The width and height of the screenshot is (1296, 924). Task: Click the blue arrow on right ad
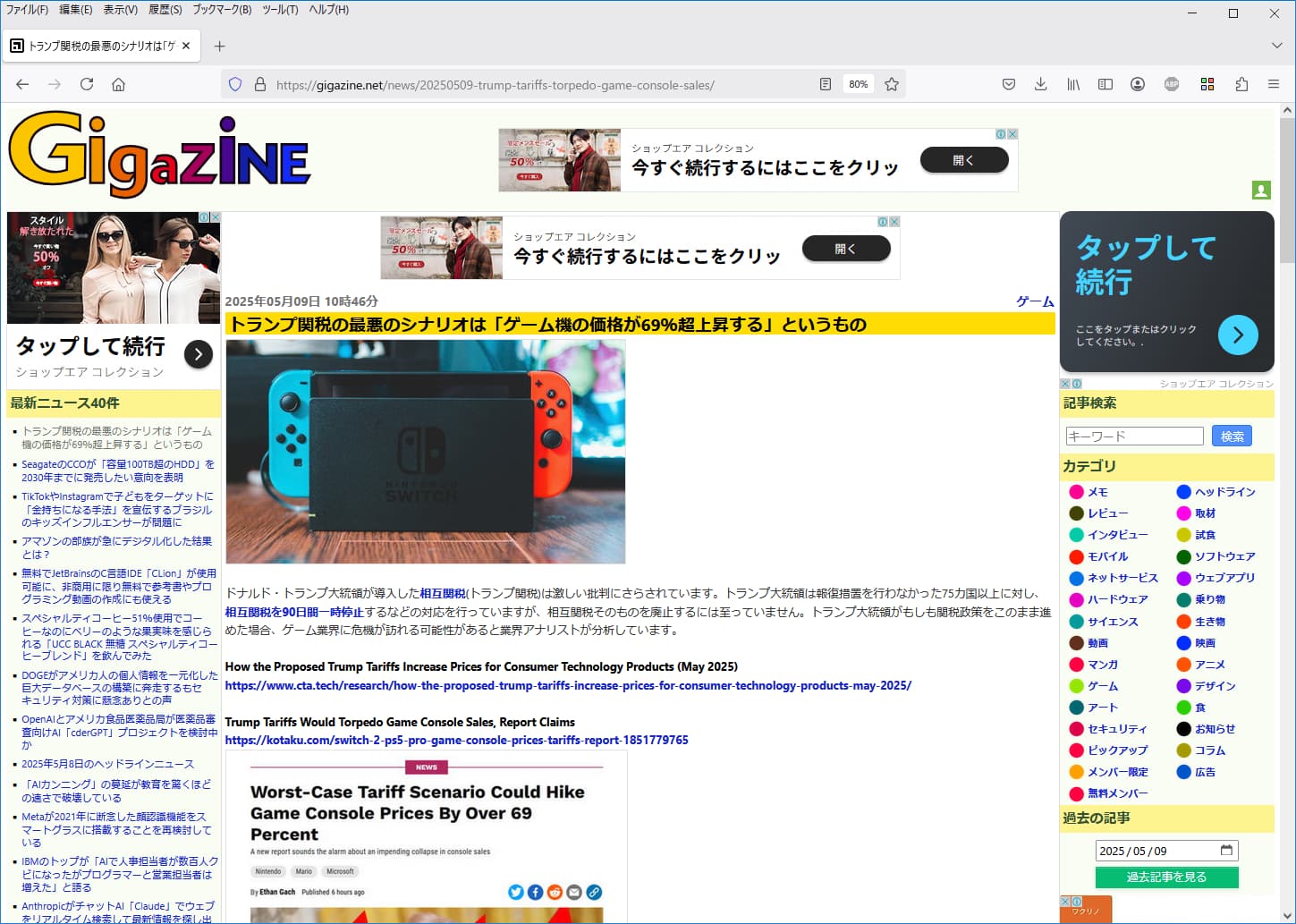click(x=1238, y=335)
